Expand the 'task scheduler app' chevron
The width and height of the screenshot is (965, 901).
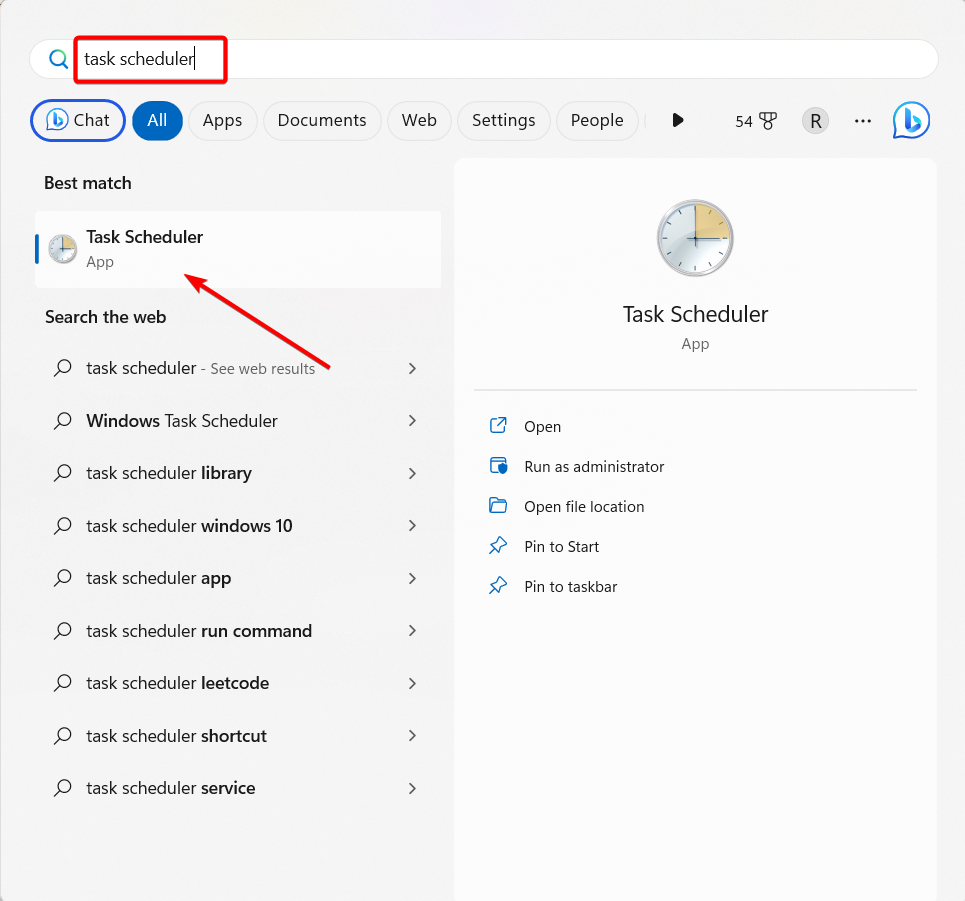(x=412, y=579)
